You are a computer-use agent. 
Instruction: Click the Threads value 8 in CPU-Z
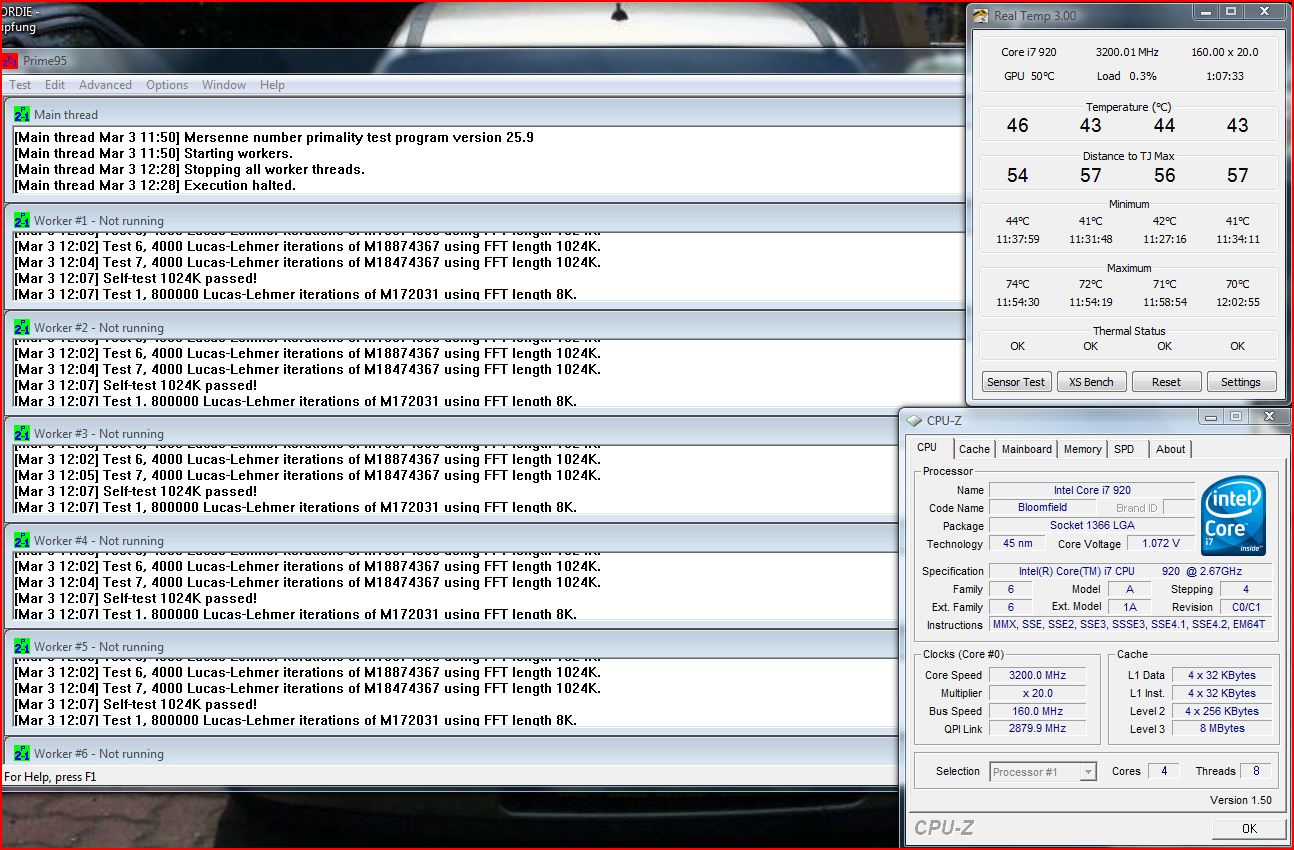tap(1256, 771)
